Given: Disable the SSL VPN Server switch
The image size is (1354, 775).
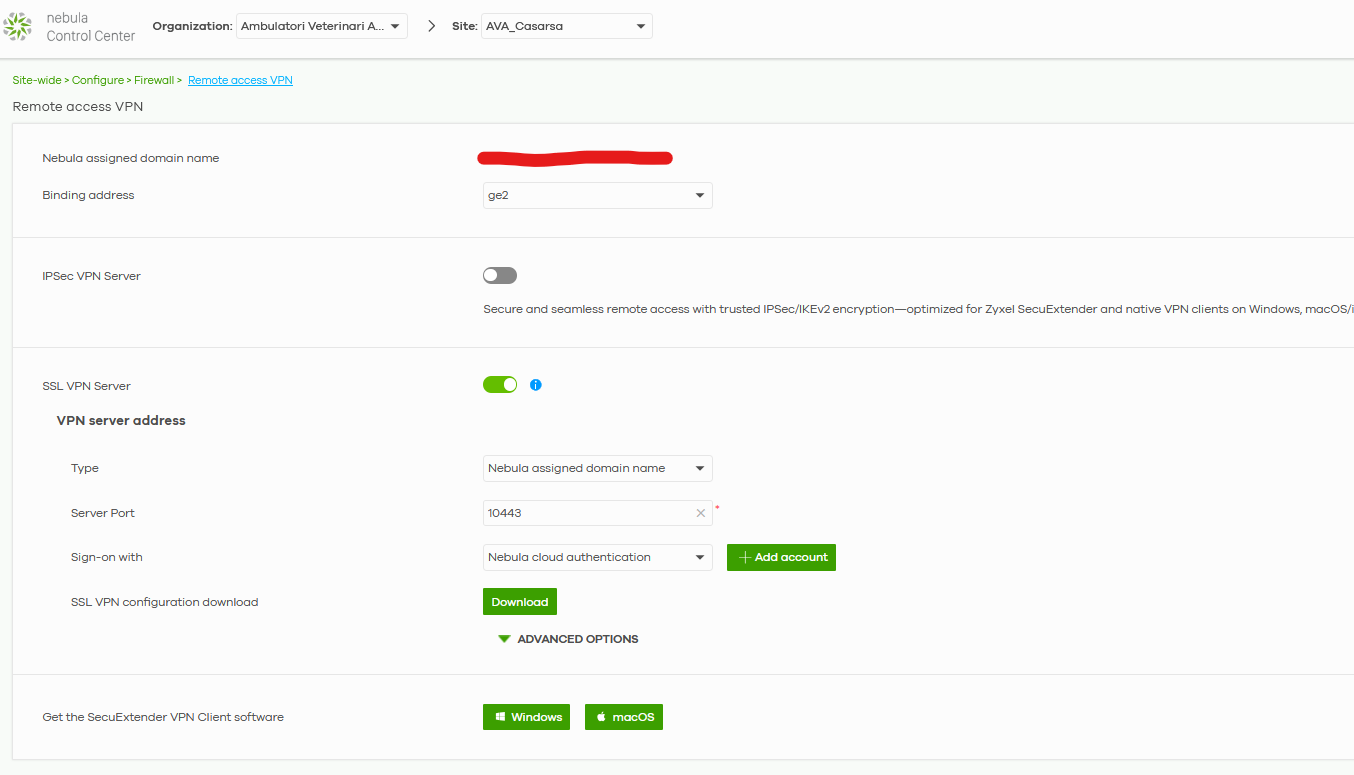Looking at the screenshot, I should click(x=500, y=385).
